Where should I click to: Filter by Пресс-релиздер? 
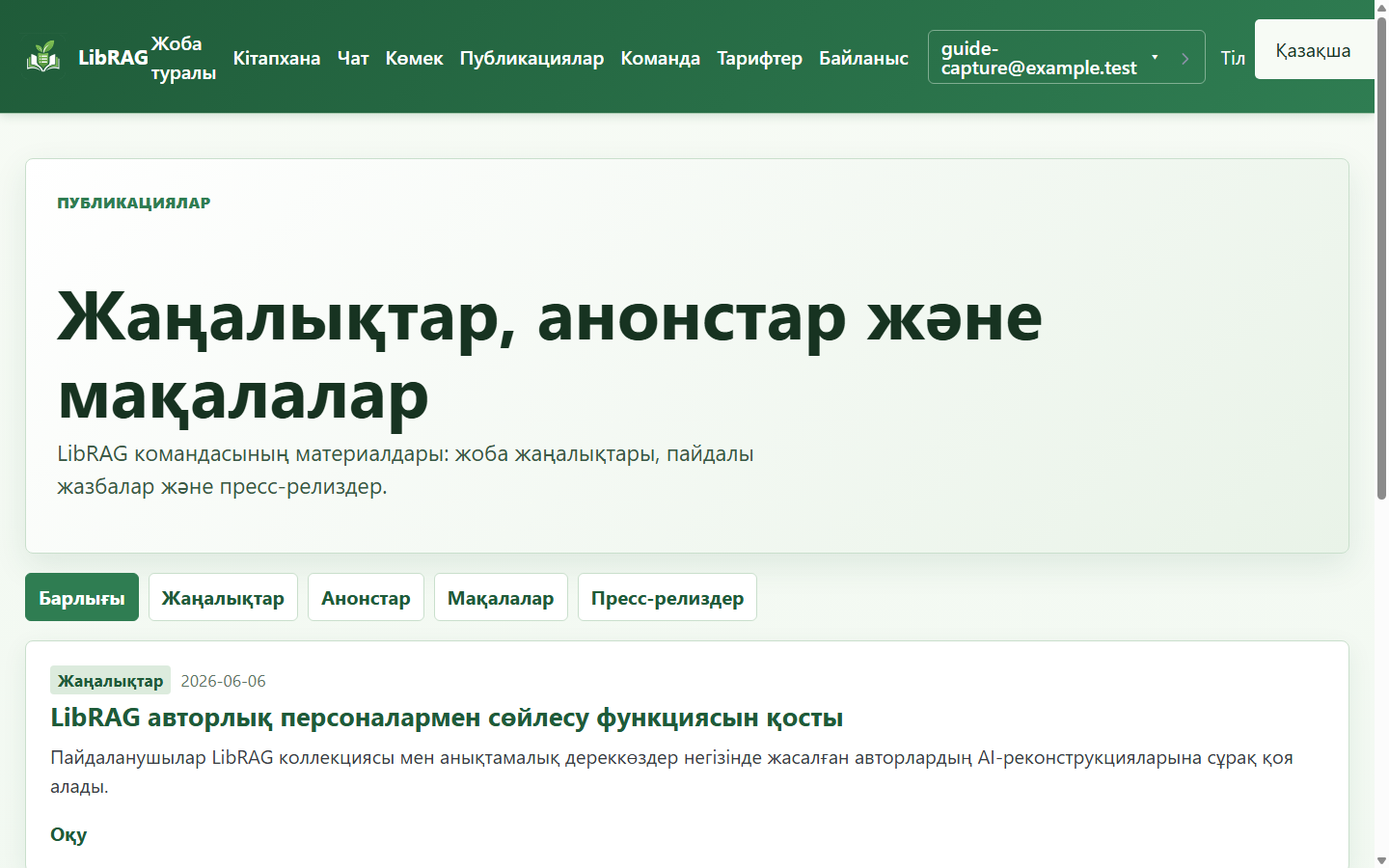[x=667, y=597]
